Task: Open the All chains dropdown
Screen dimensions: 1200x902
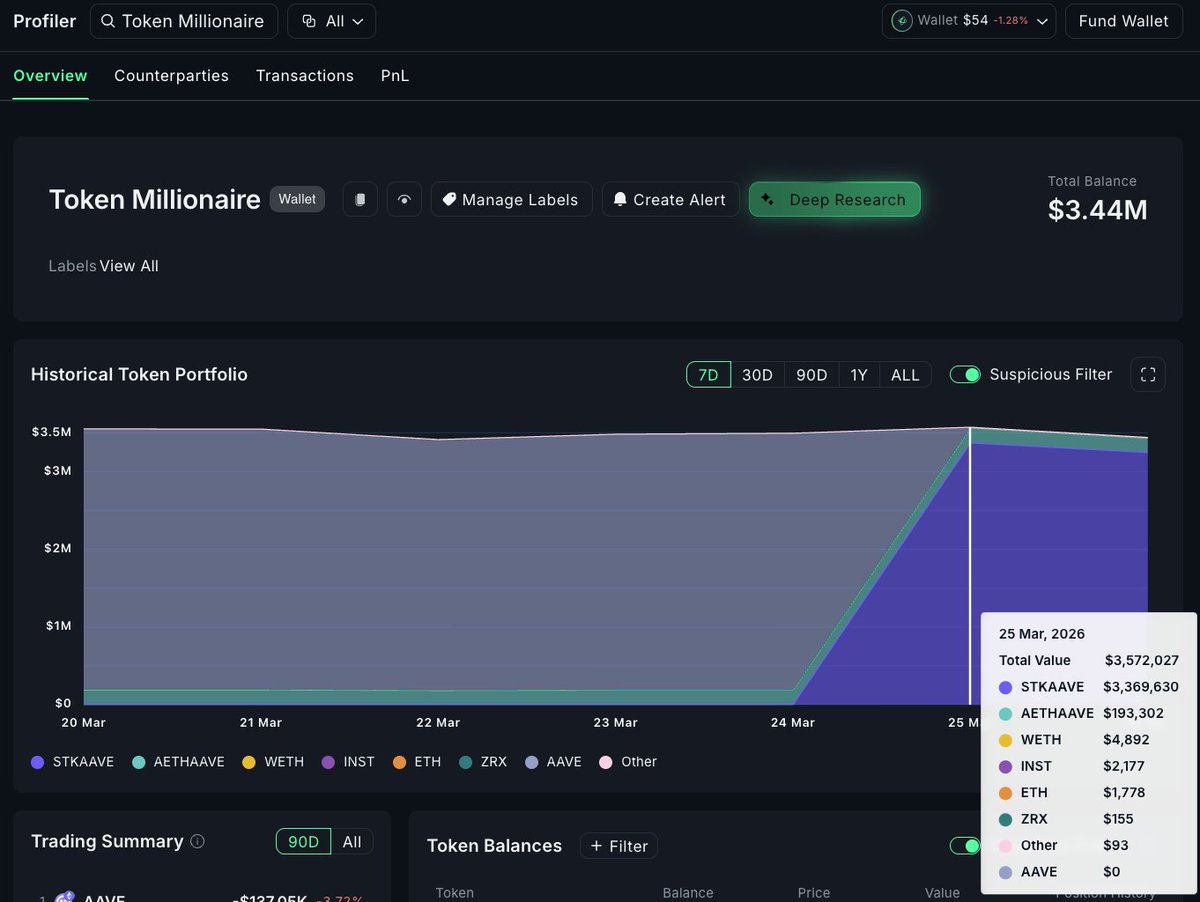Action: click(332, 21)
